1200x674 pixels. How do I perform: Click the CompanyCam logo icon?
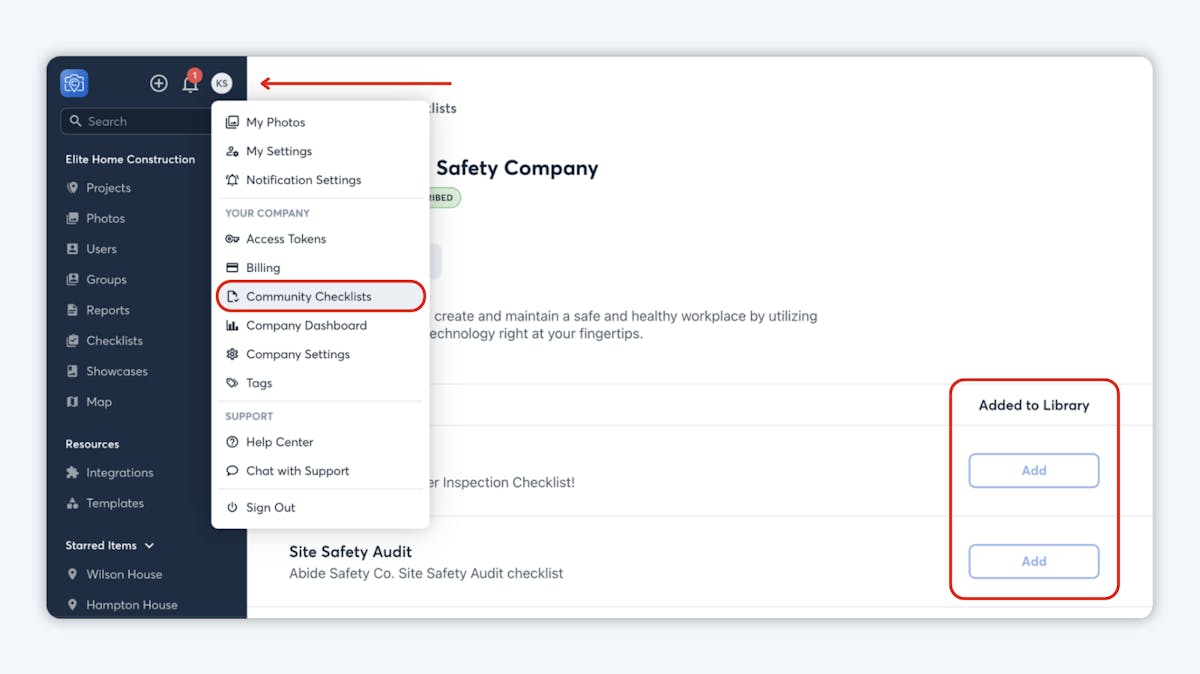74,83
